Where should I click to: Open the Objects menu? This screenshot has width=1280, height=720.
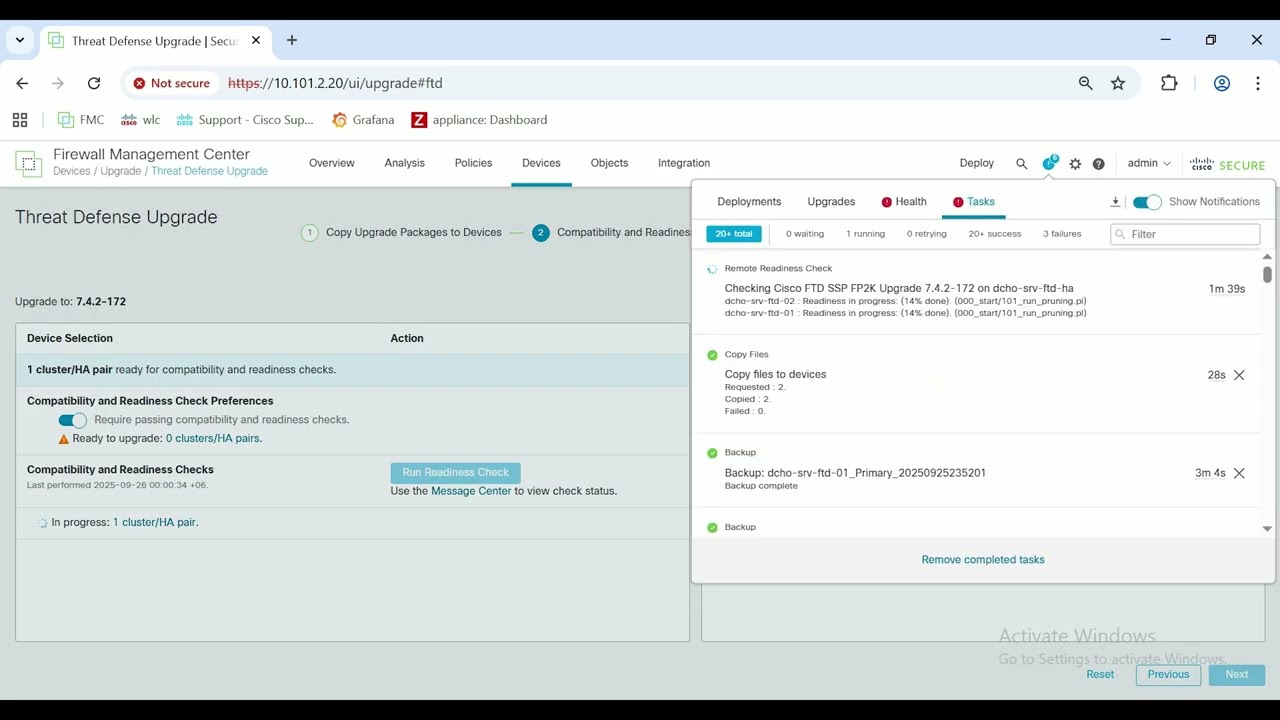(x=609, y=163)
